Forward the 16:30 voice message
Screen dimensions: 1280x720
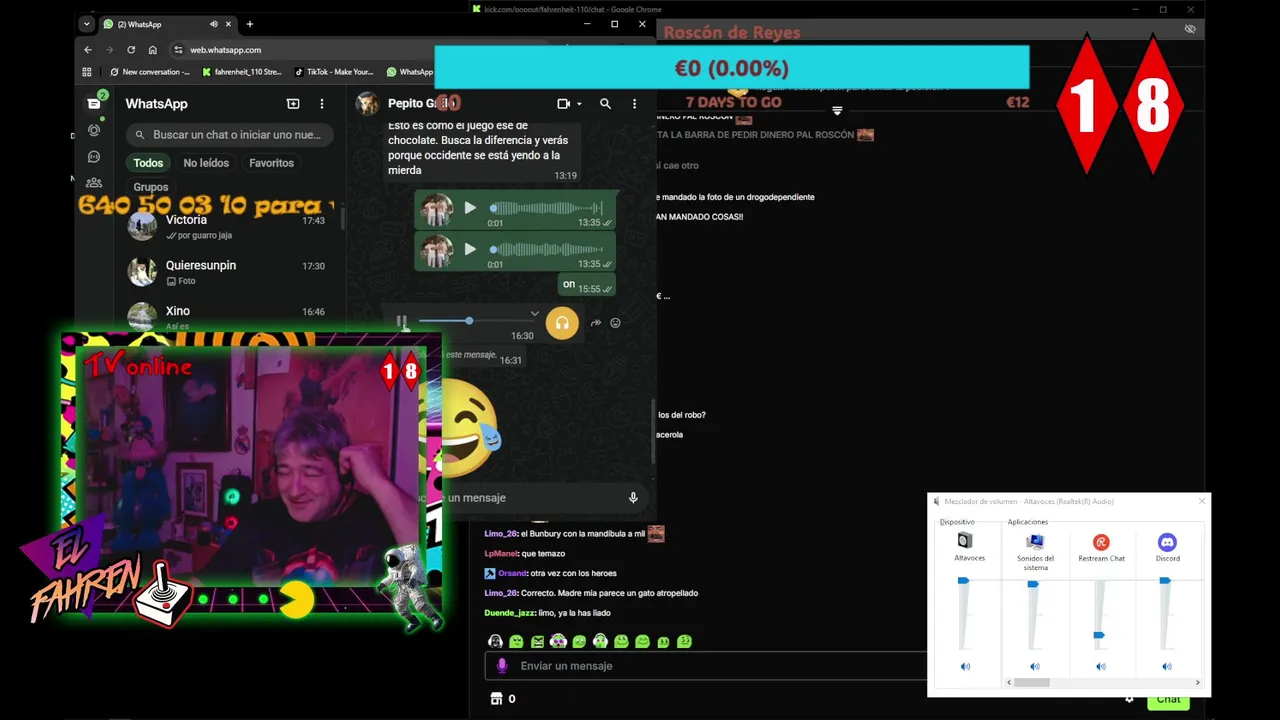[596, 323]
